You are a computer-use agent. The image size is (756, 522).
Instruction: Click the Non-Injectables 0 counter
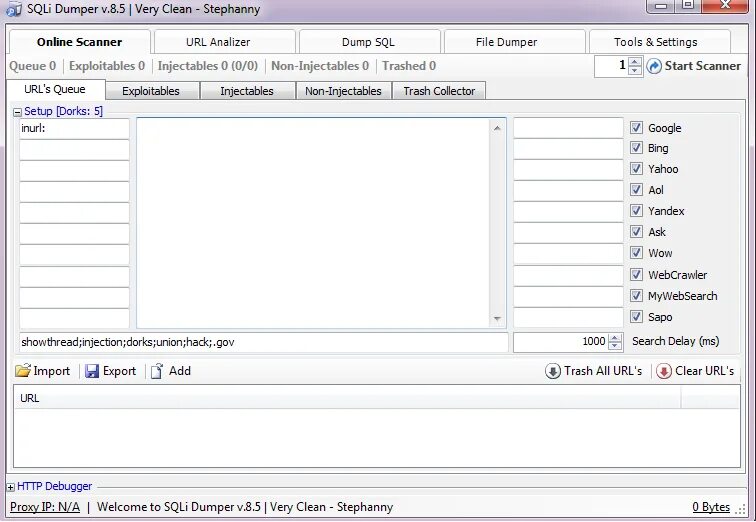pyautogui.click(x=320, y=66)
